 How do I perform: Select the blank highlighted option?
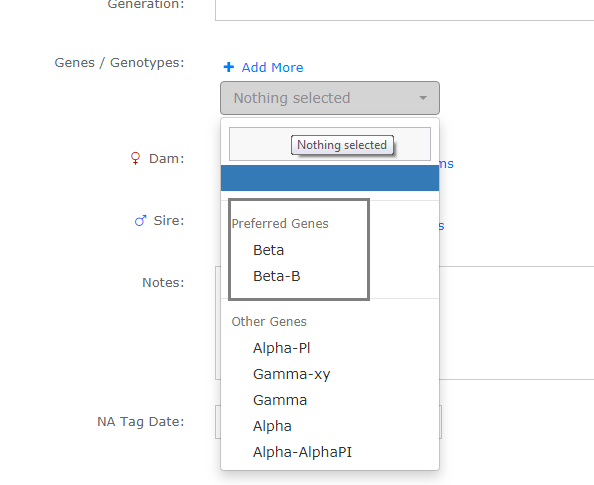[x=330, y=178]
